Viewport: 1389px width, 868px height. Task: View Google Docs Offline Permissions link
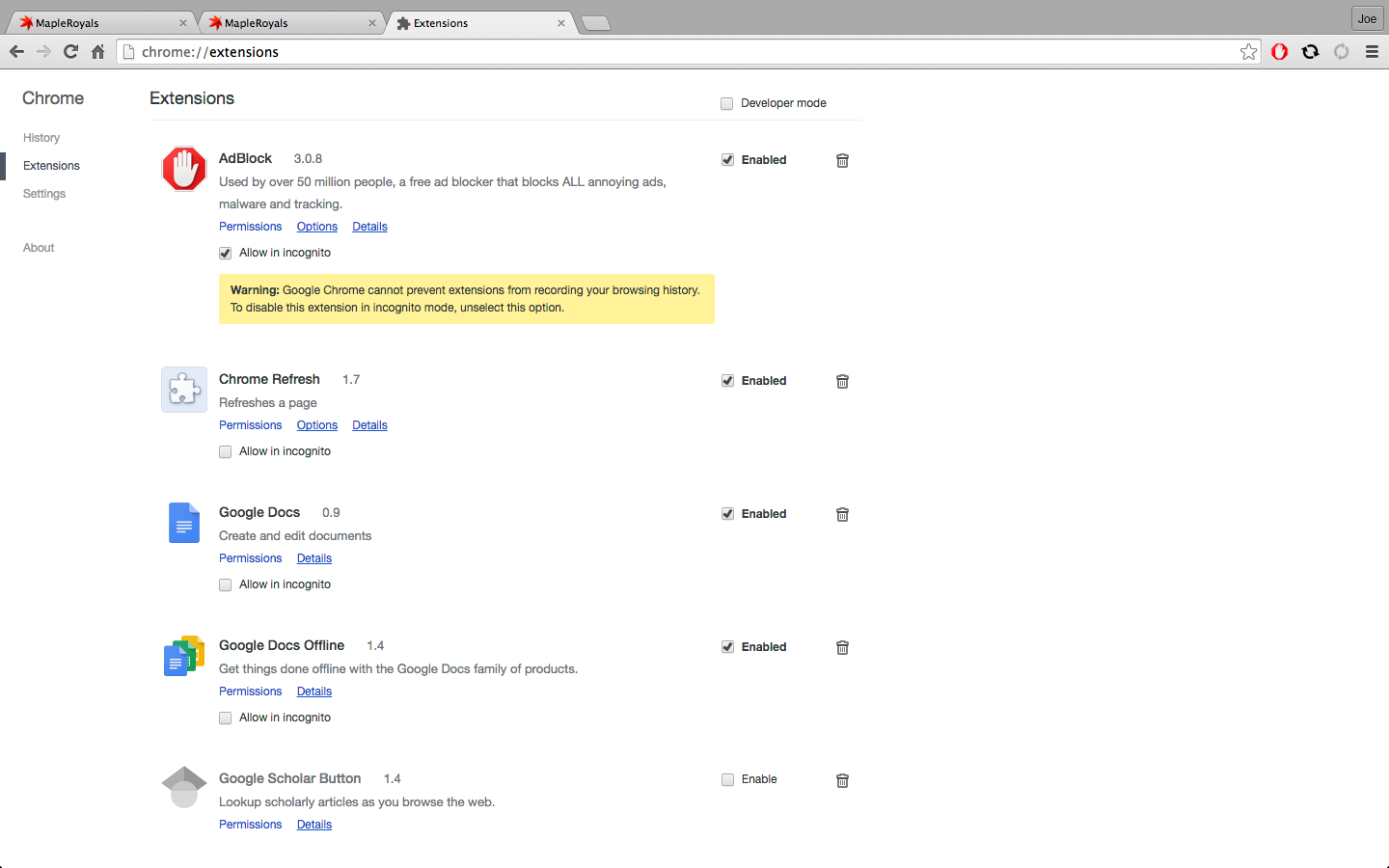point(250,692)
